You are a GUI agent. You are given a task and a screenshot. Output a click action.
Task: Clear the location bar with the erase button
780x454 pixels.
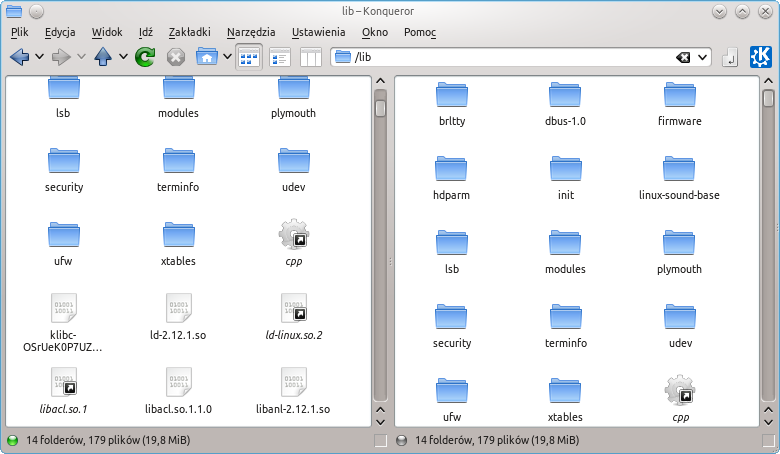[683, 57]
